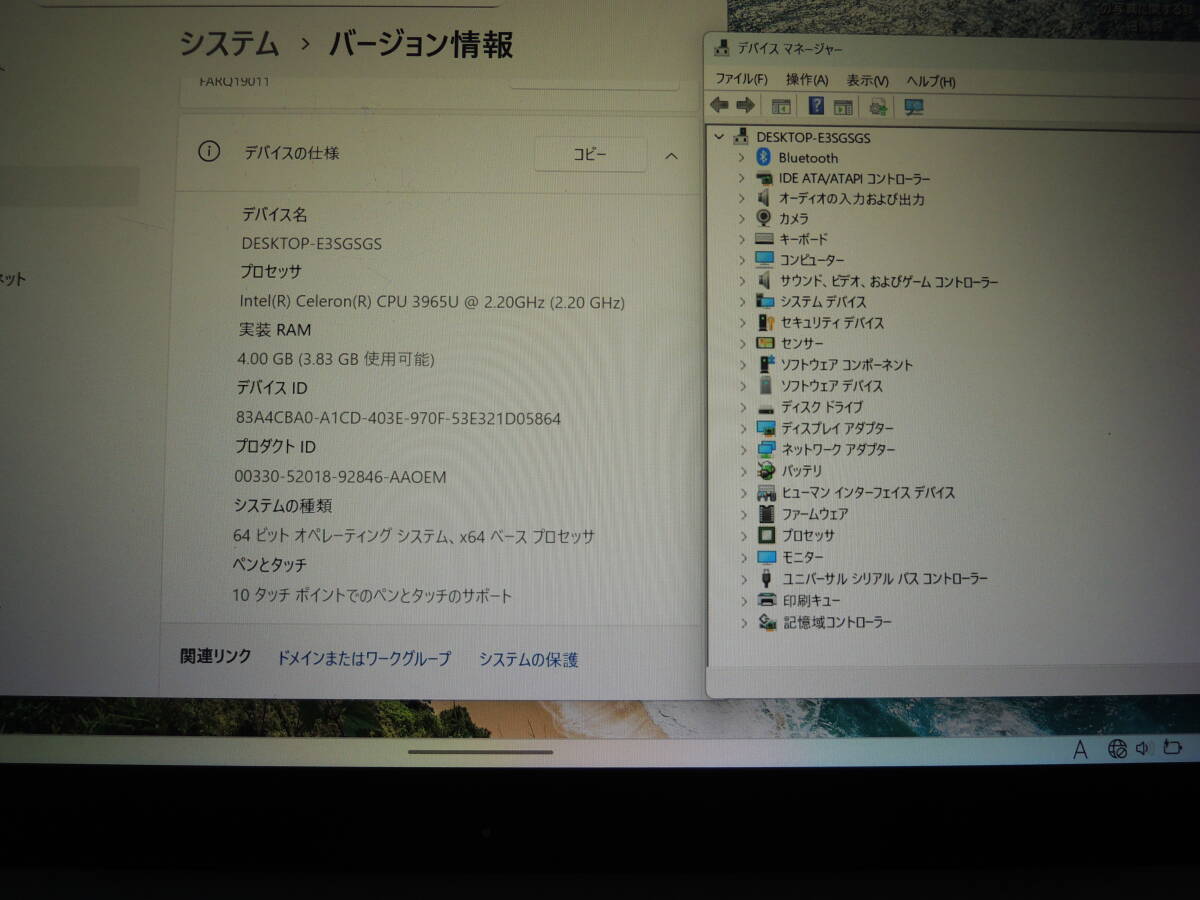Expand the サウンド、ビデオ、およびゲーム コントローラー arrow
Image resolution: width=1200 pixels, height=900 pixels.
point(741,281)
